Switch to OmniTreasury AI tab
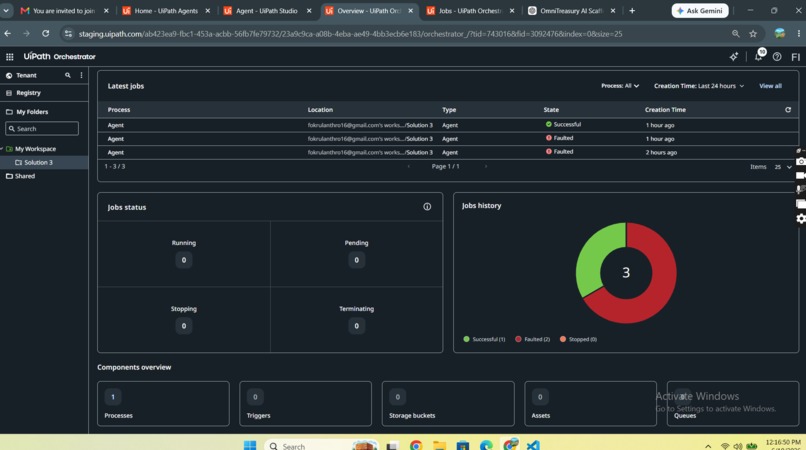 [x=571, y=10]
